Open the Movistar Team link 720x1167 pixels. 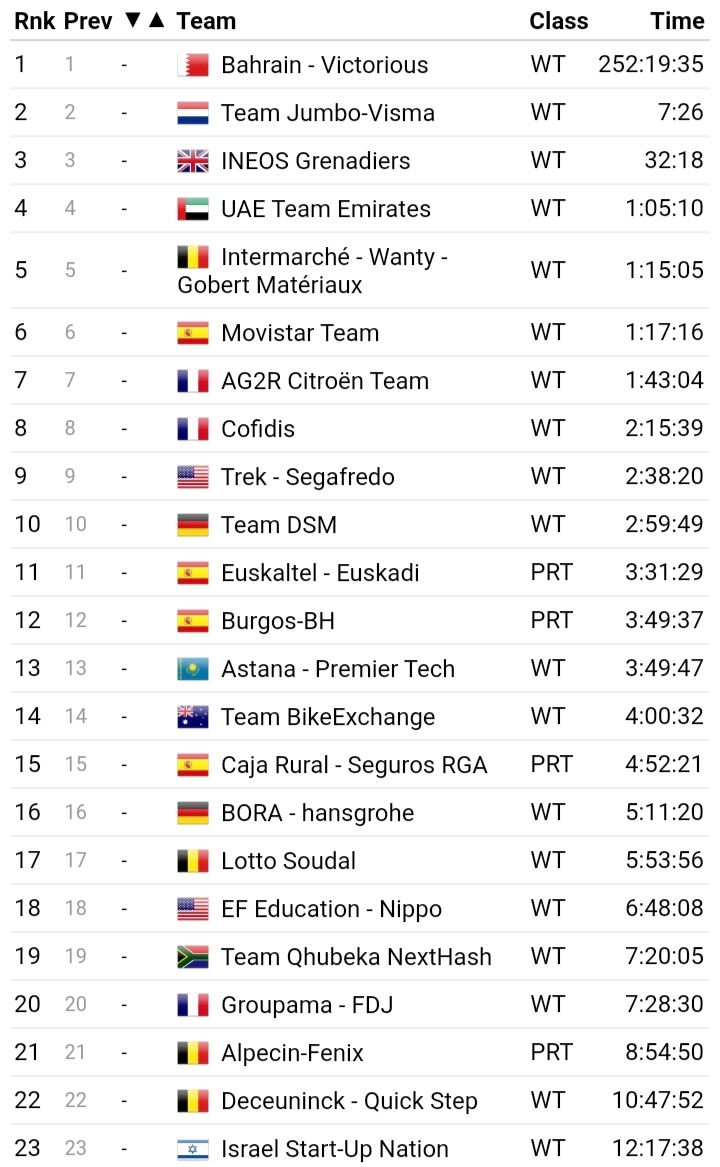(300, 333)
